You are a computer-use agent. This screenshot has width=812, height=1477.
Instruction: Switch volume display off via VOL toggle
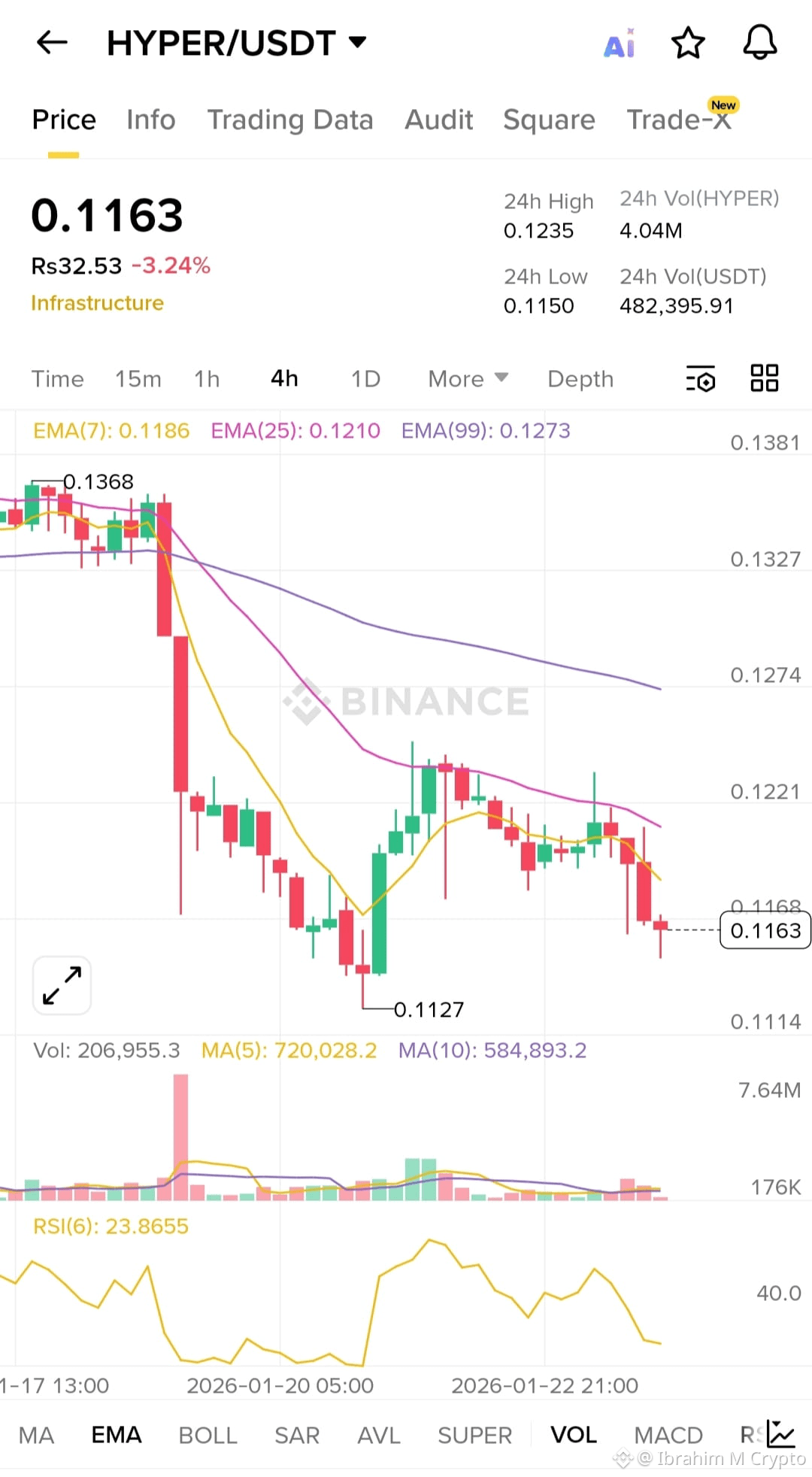pos(574,1434)
